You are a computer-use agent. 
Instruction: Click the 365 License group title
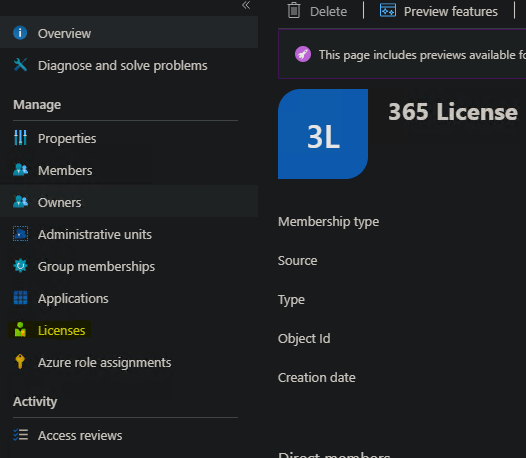click(453, 112)
